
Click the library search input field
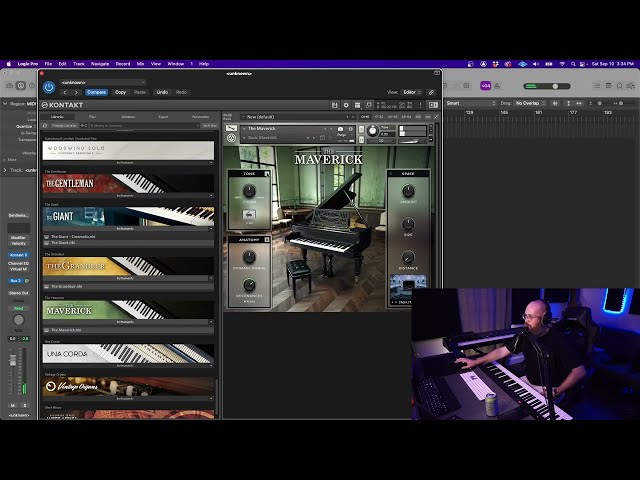point(144,126)
